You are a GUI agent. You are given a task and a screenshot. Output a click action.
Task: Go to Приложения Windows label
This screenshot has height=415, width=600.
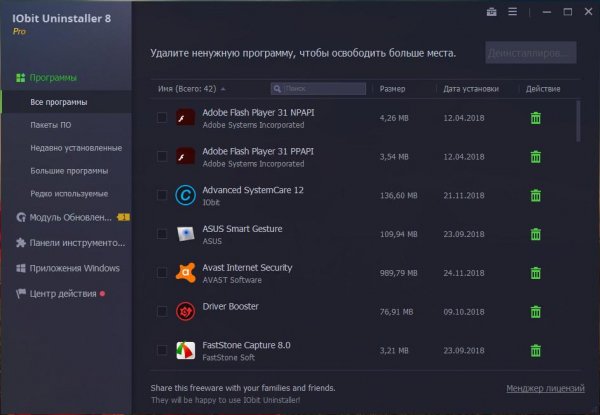75,268
